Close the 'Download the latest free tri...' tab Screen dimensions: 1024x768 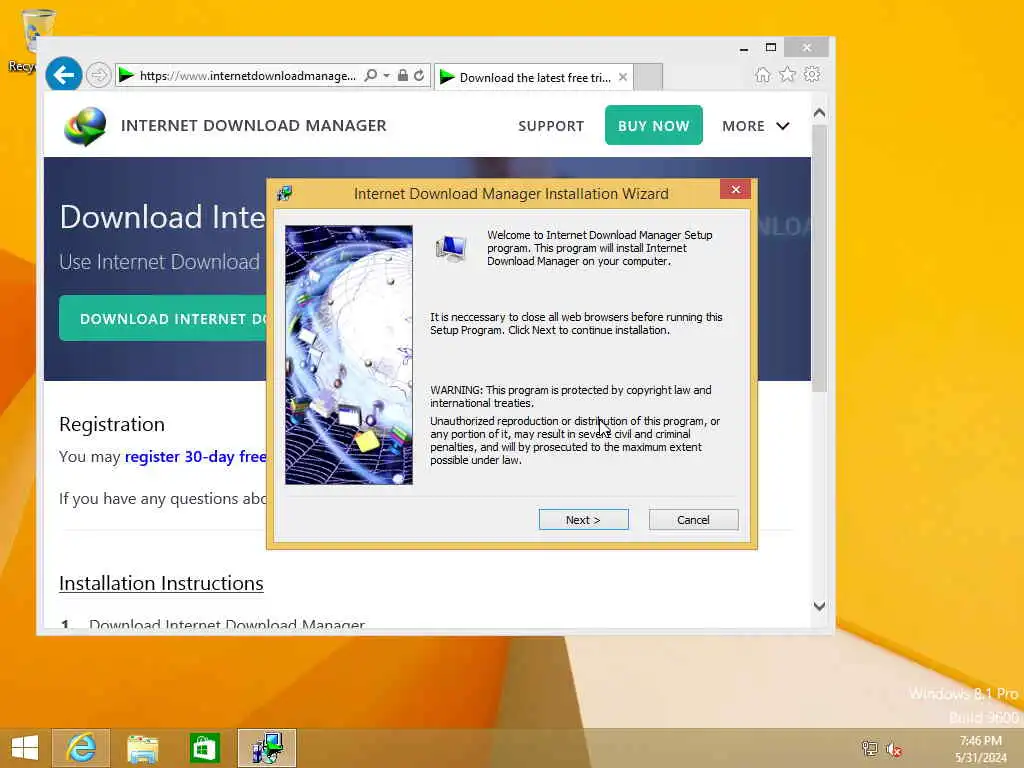(623, 77)
